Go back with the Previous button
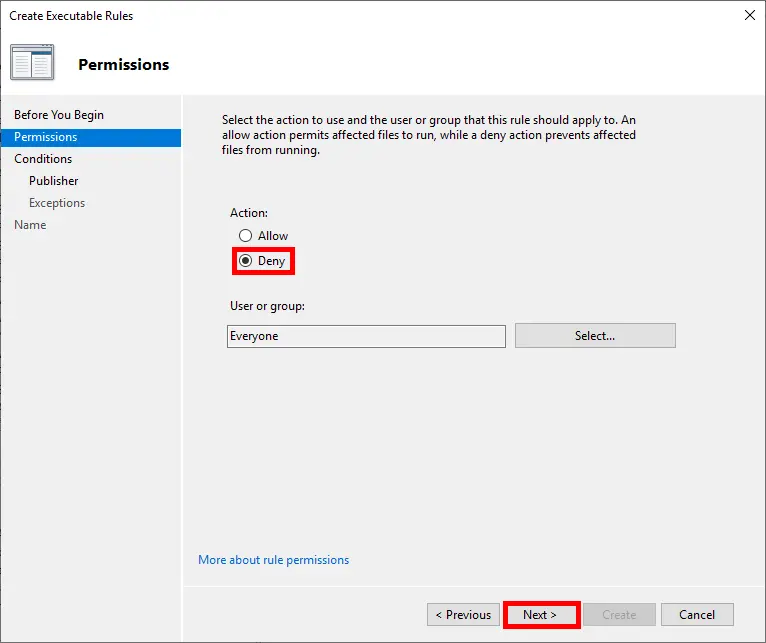The image size is (766, 643). click(x=463, y=614)
